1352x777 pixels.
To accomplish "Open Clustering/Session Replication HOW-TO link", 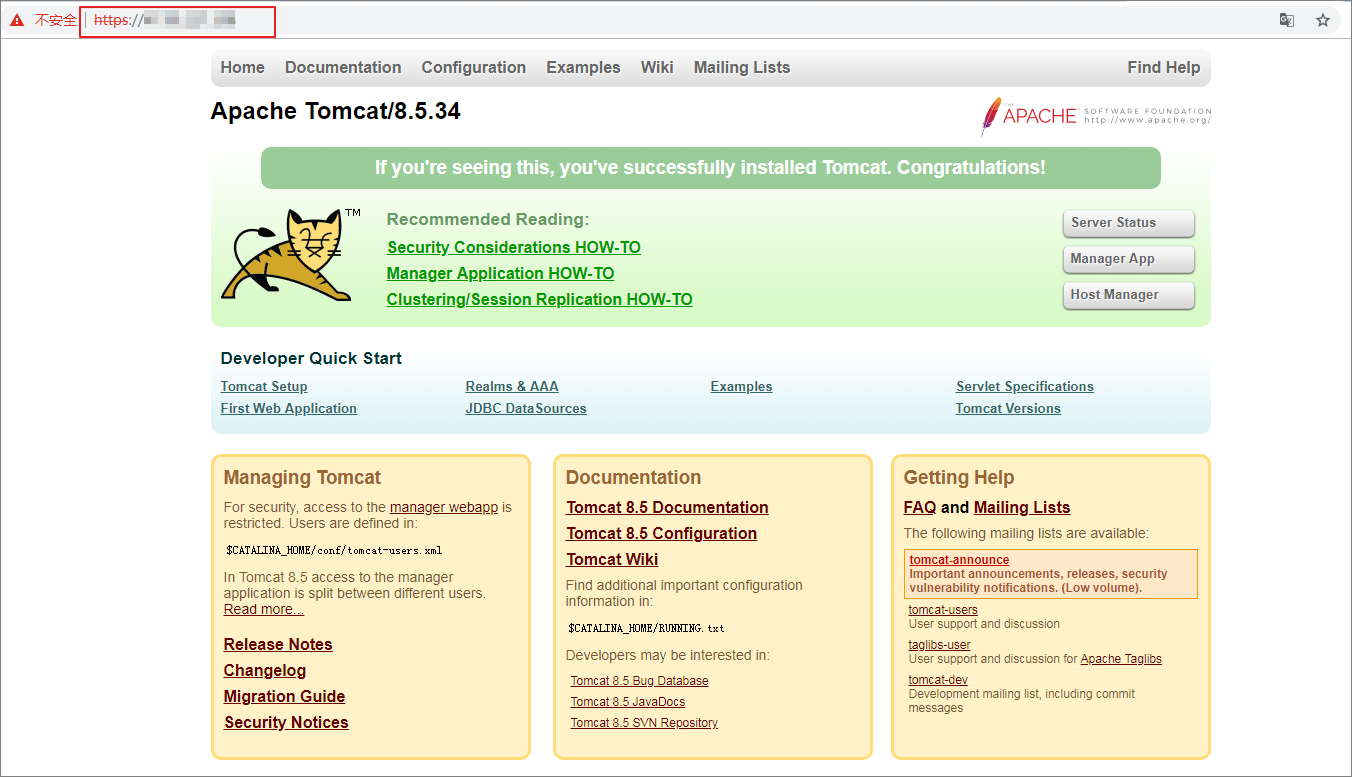I will point(540,299).
